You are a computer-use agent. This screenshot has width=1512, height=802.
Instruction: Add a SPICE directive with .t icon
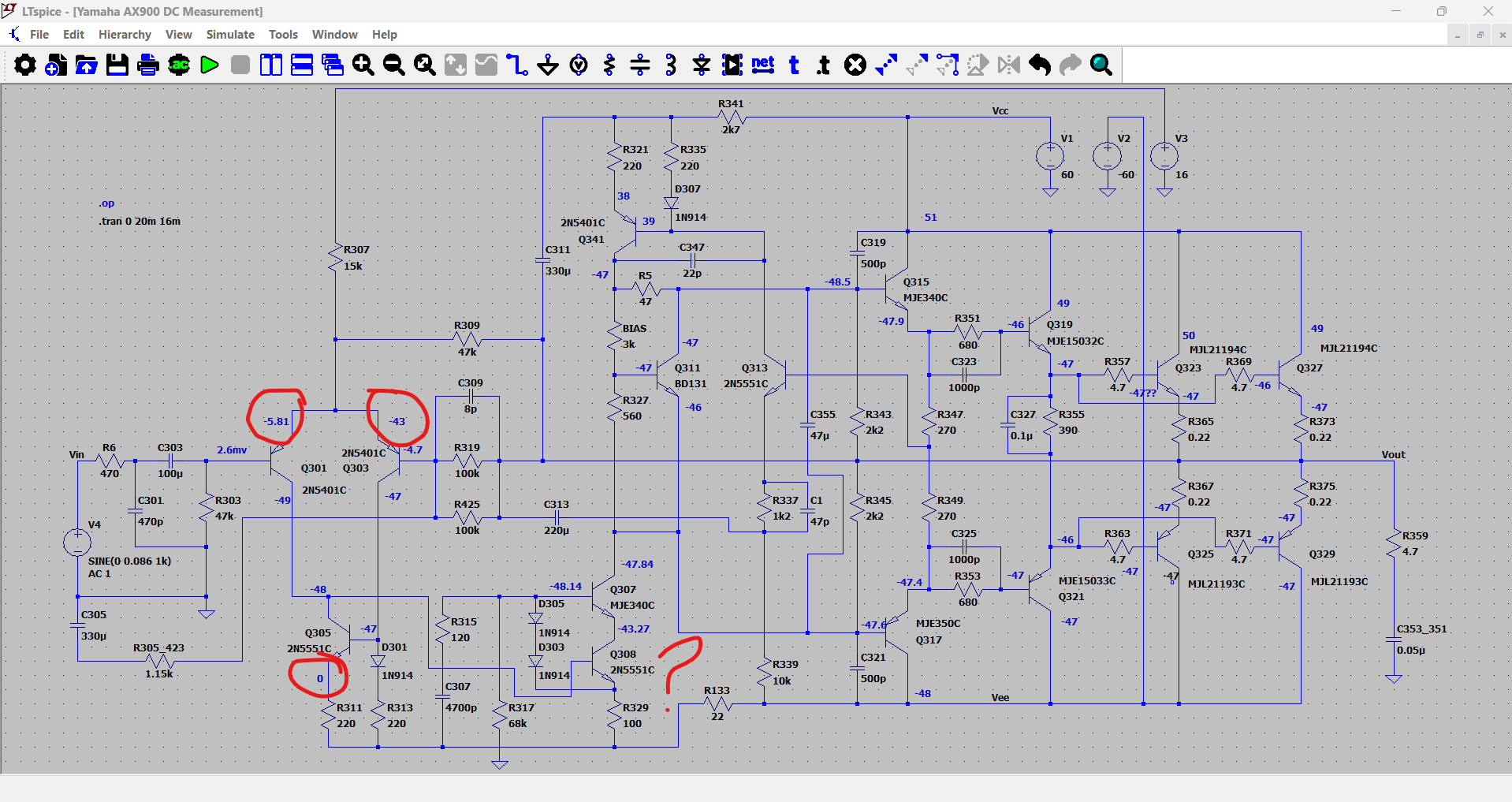coord(825,65)
